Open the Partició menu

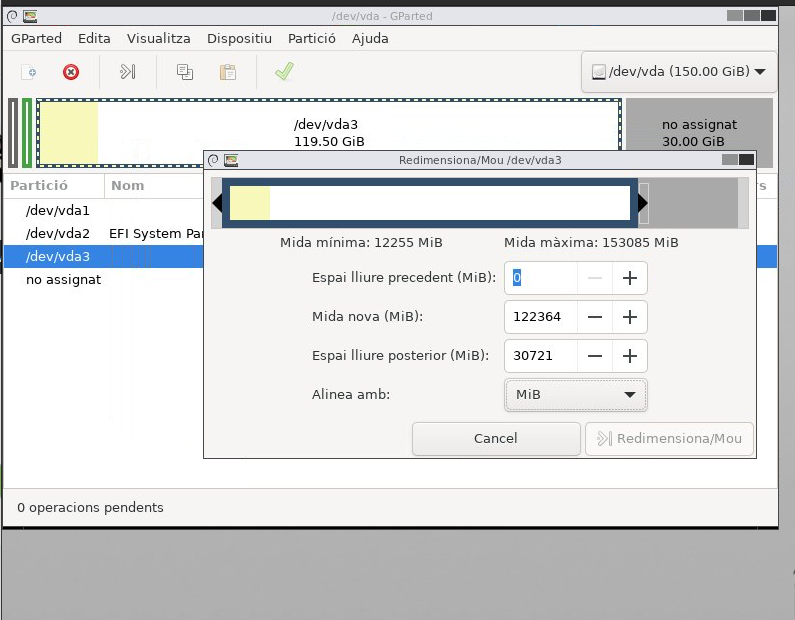(311, 38)
